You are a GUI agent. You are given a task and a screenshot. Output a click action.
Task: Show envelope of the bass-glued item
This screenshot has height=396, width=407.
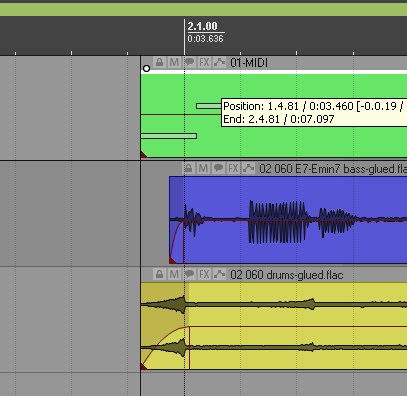click(248, 168)
